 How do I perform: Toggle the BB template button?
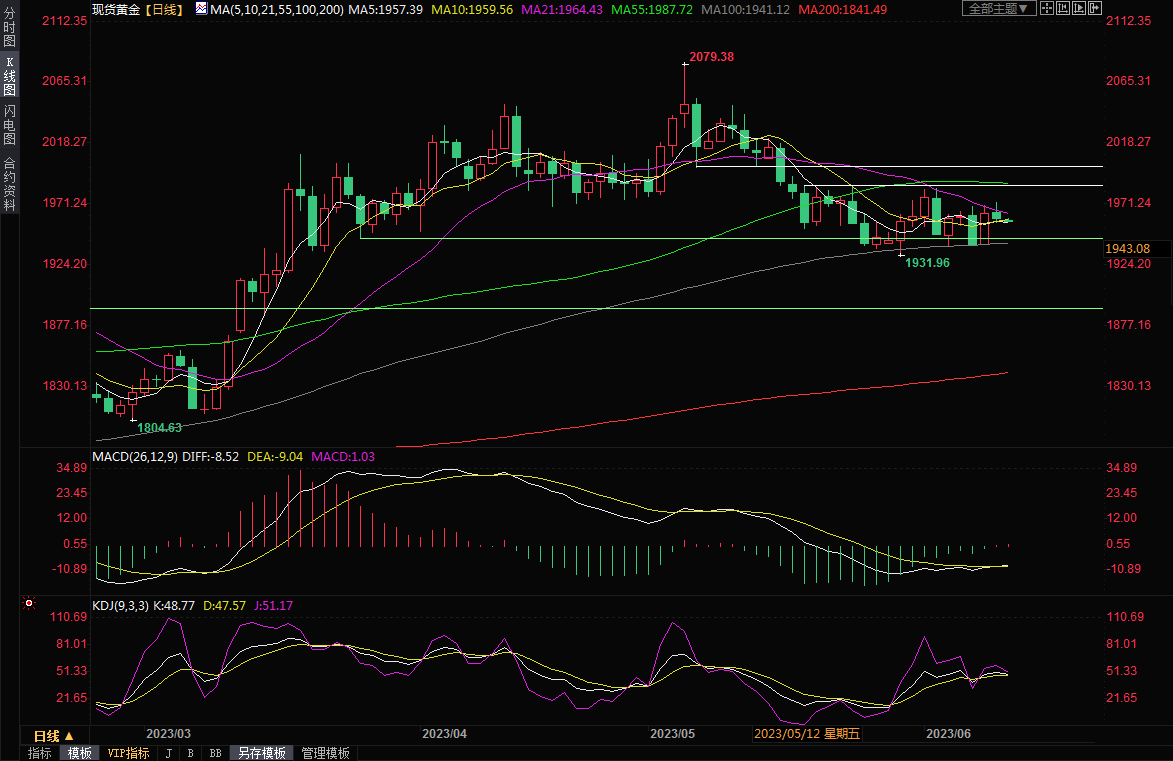[x=214, y=753]
